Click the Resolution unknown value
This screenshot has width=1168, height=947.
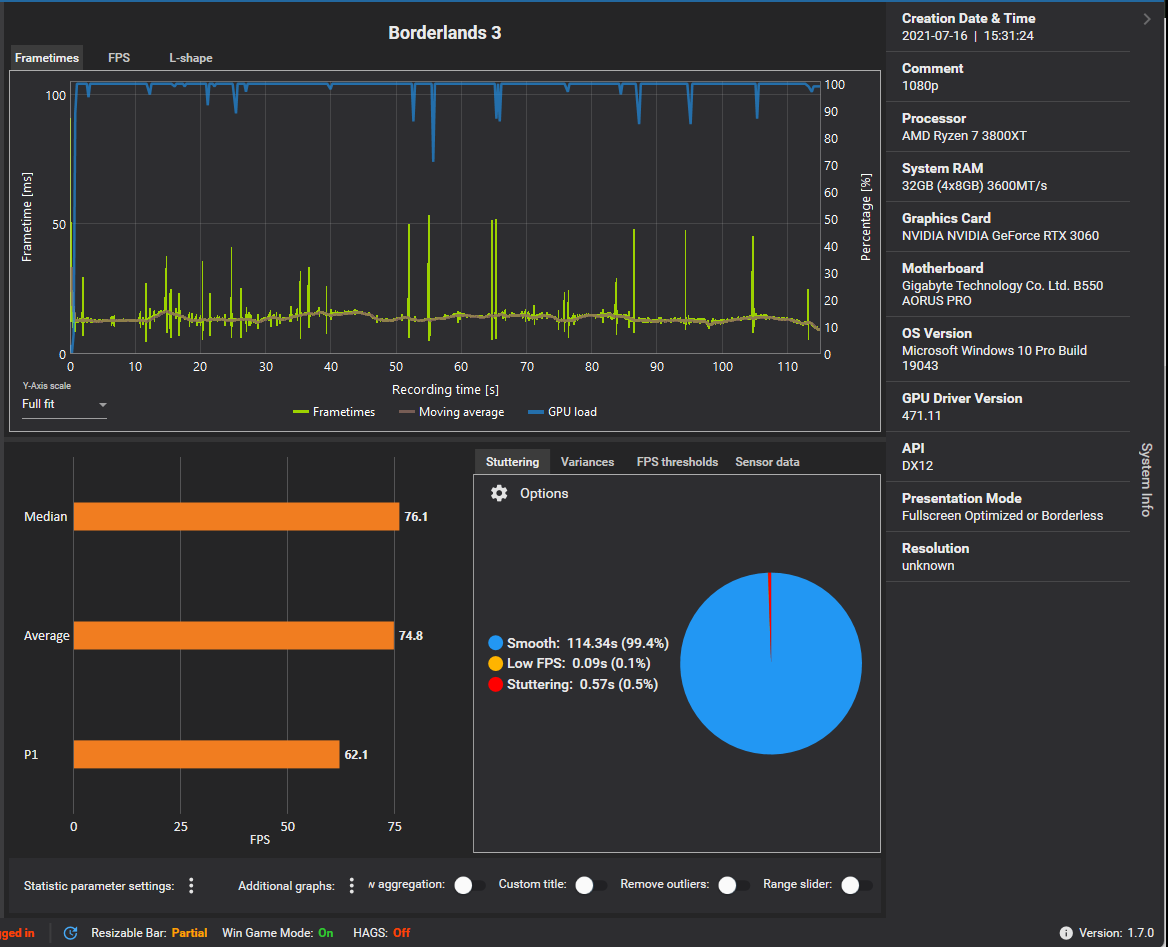[x=928, y=566]
